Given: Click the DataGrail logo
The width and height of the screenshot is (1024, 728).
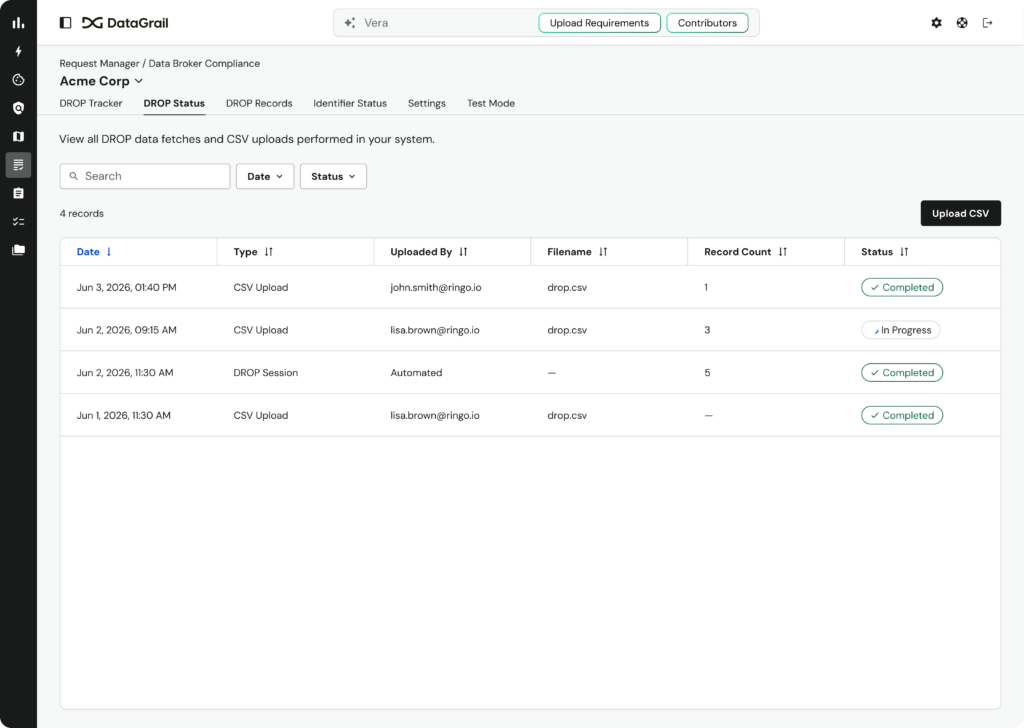Looking at the screenshot, I should [125, 23].
